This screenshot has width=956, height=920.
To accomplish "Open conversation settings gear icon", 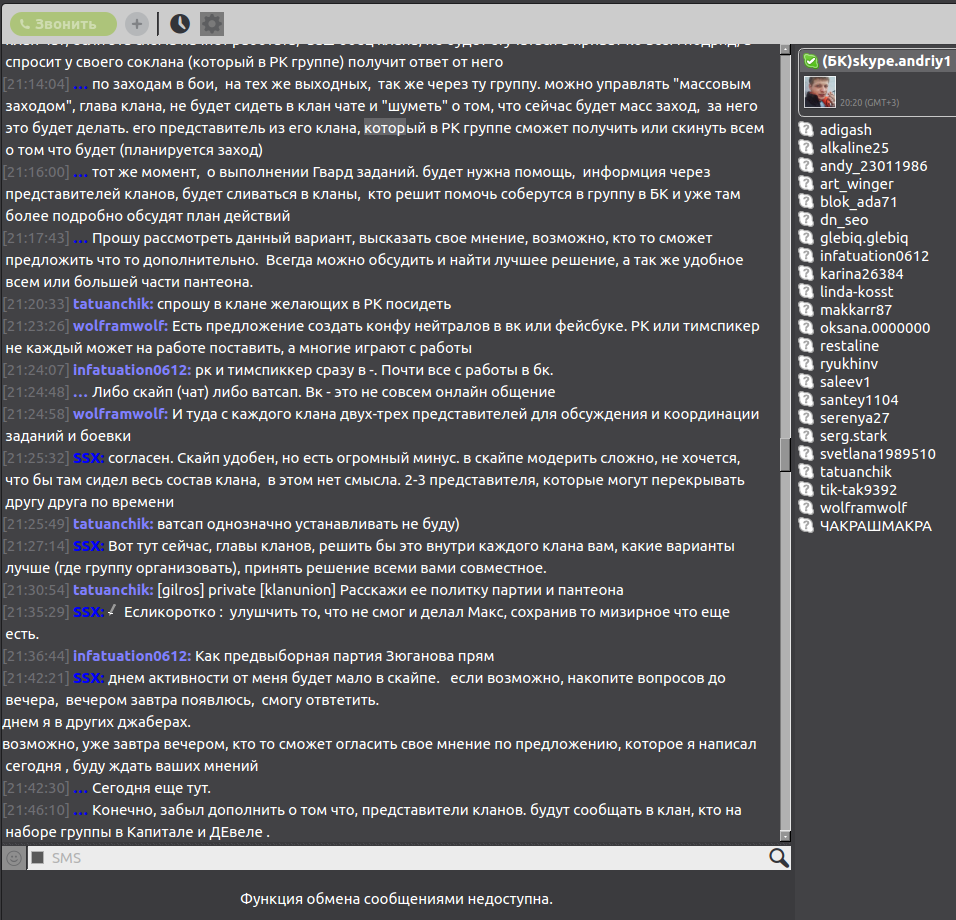I will point(212,24).
